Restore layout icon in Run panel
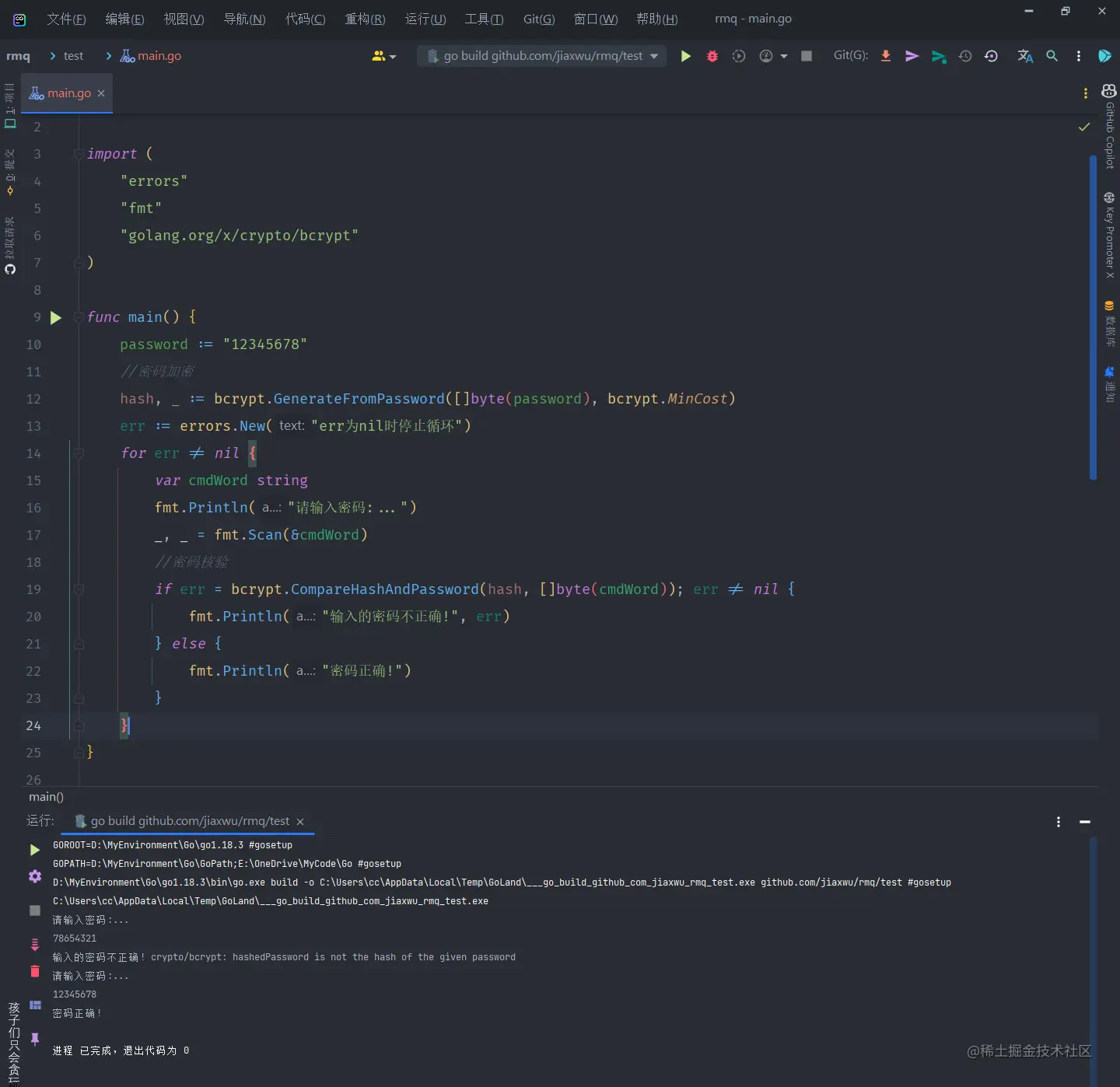The height and width of the screenshot is (1087, 1120). pyautogui.click(x=35, y=1005)
